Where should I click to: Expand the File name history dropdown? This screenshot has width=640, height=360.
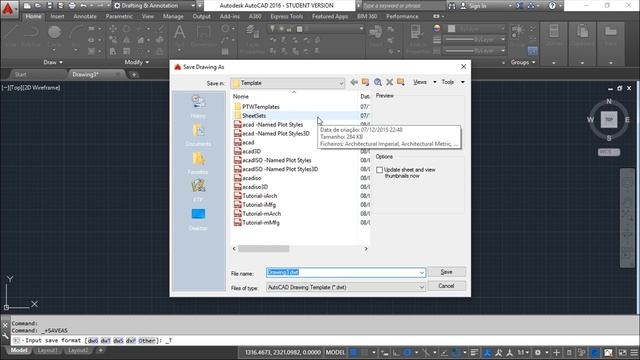click(421, 273)
